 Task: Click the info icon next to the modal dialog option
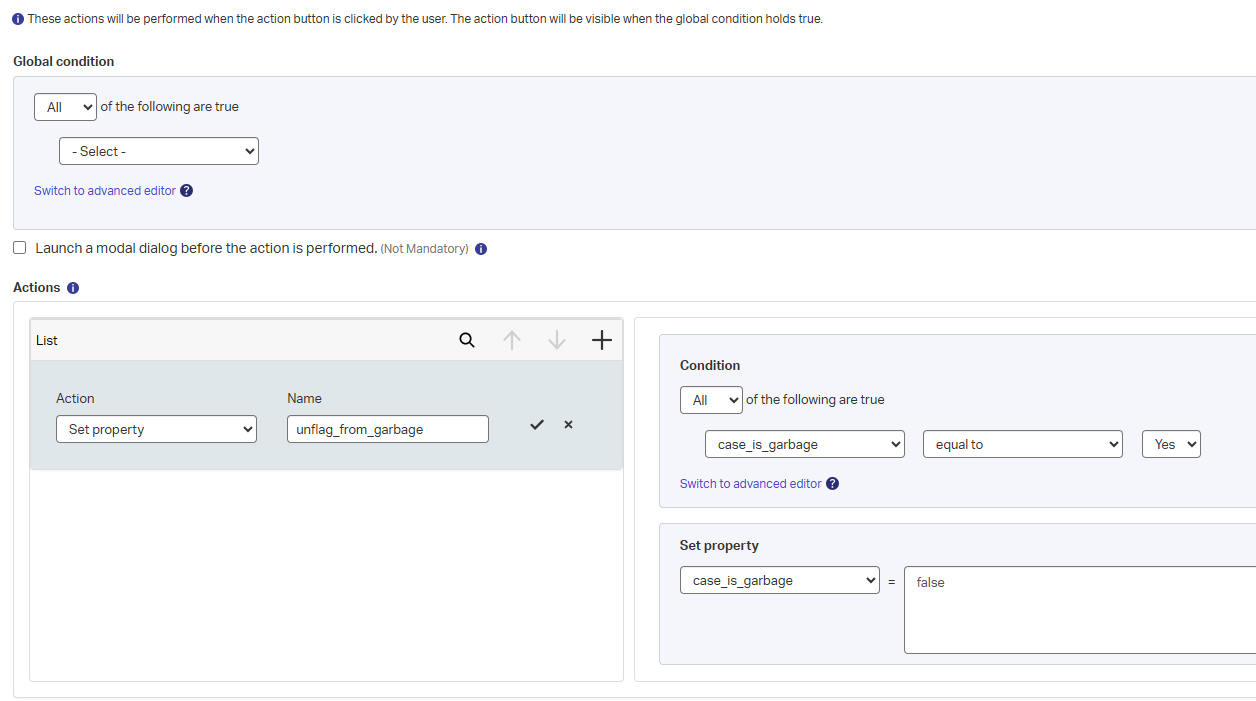tap(481, 249)
